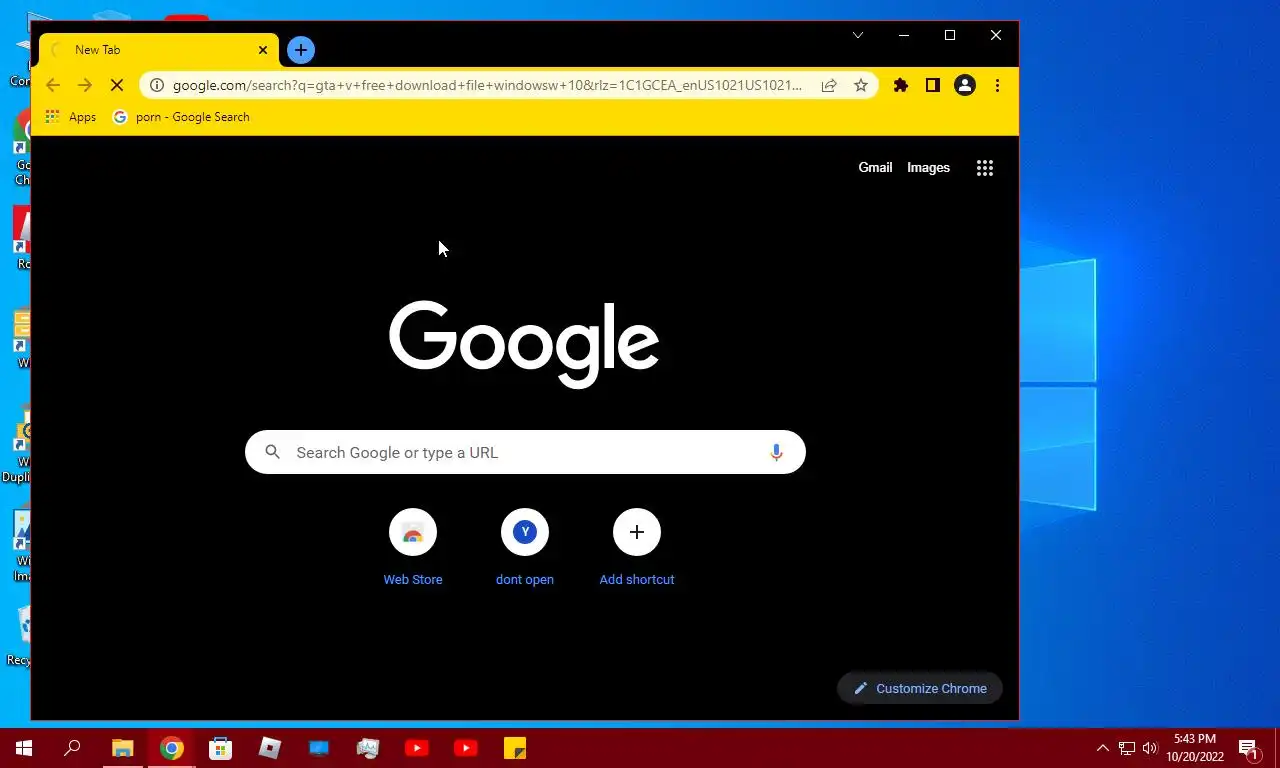
Task: Click the Google search box
Action: click(525, 452)
